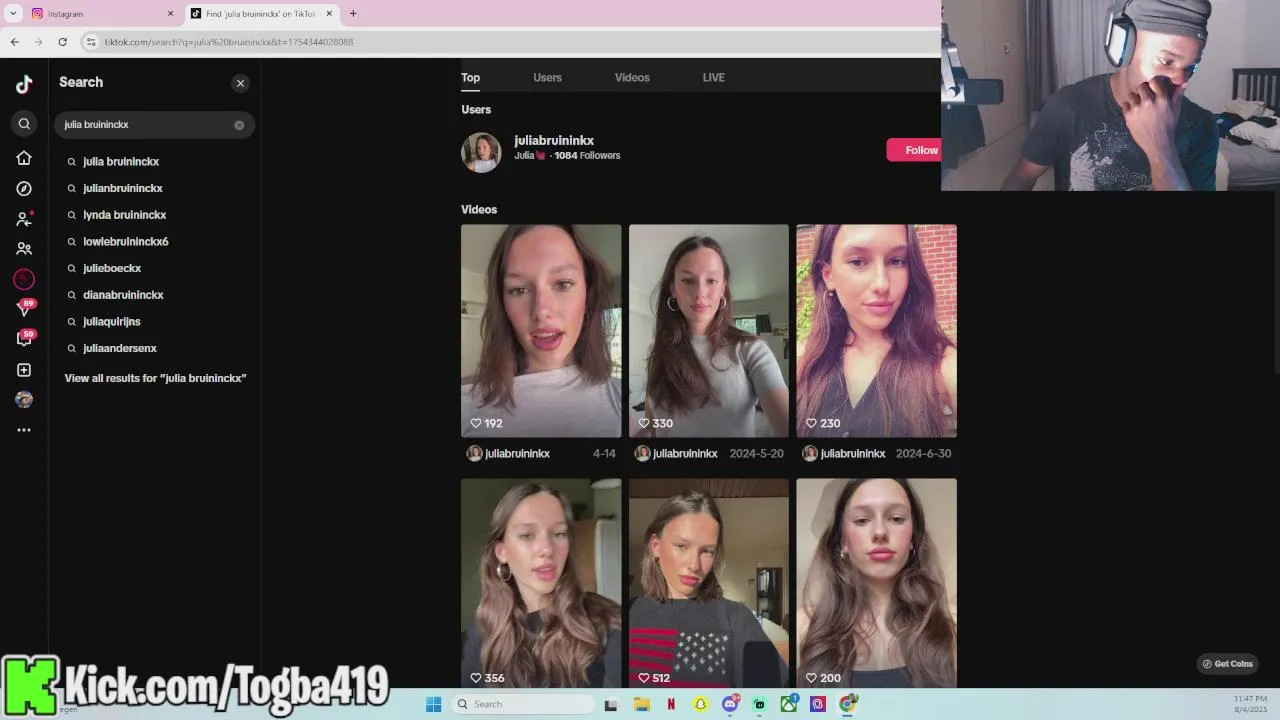This screenshot has width=1280, height=720.
Task: Close the TikTok browser tab
Action: tap(329, 14)
